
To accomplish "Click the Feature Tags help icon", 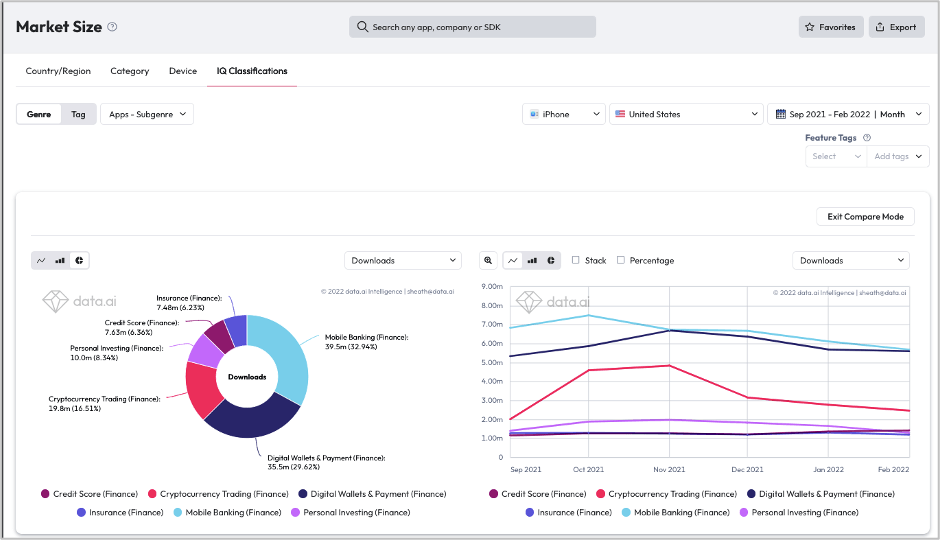I will (x=867, y=138).
